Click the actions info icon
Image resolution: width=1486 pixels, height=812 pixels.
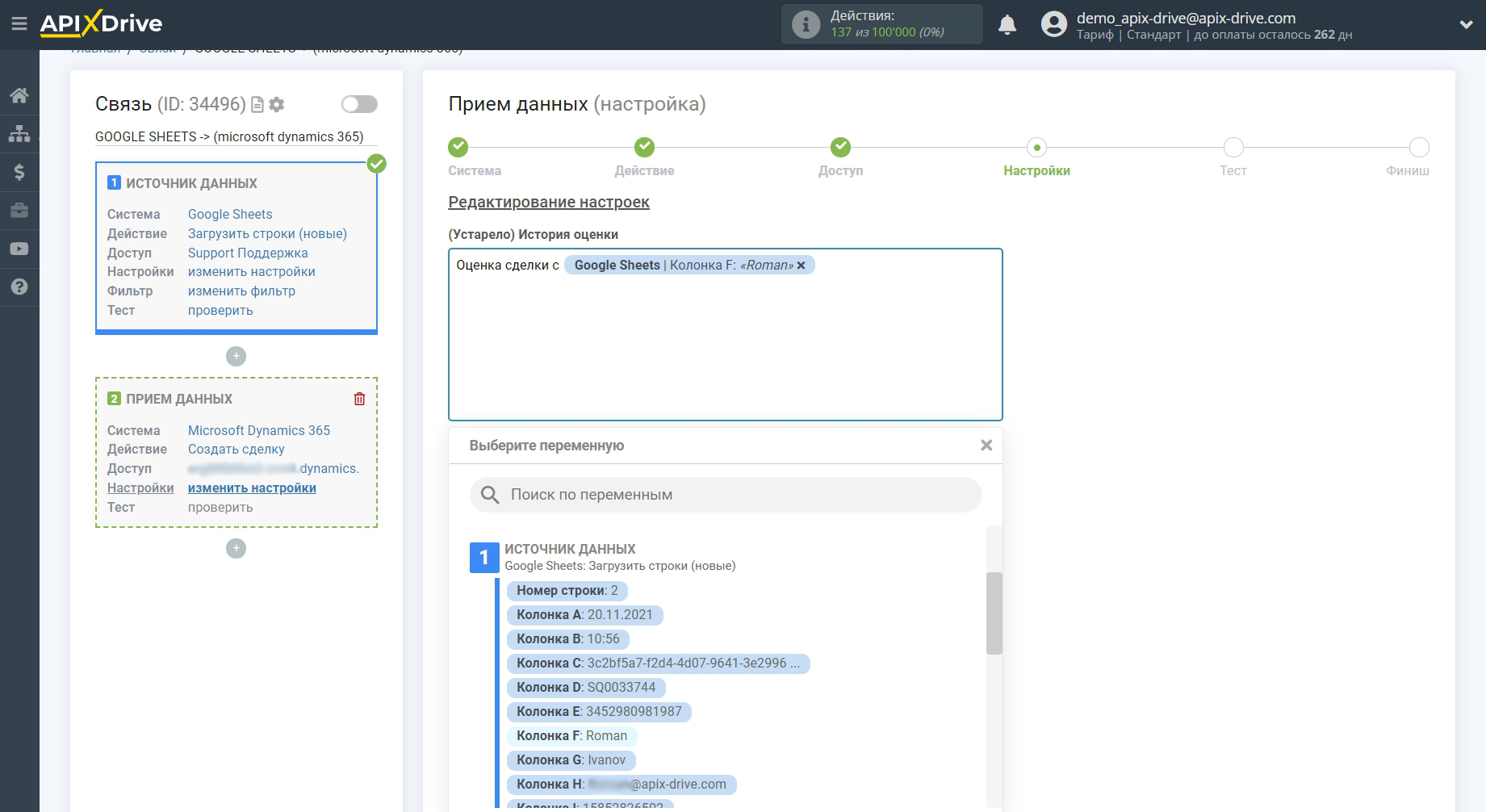pos(806,24)
